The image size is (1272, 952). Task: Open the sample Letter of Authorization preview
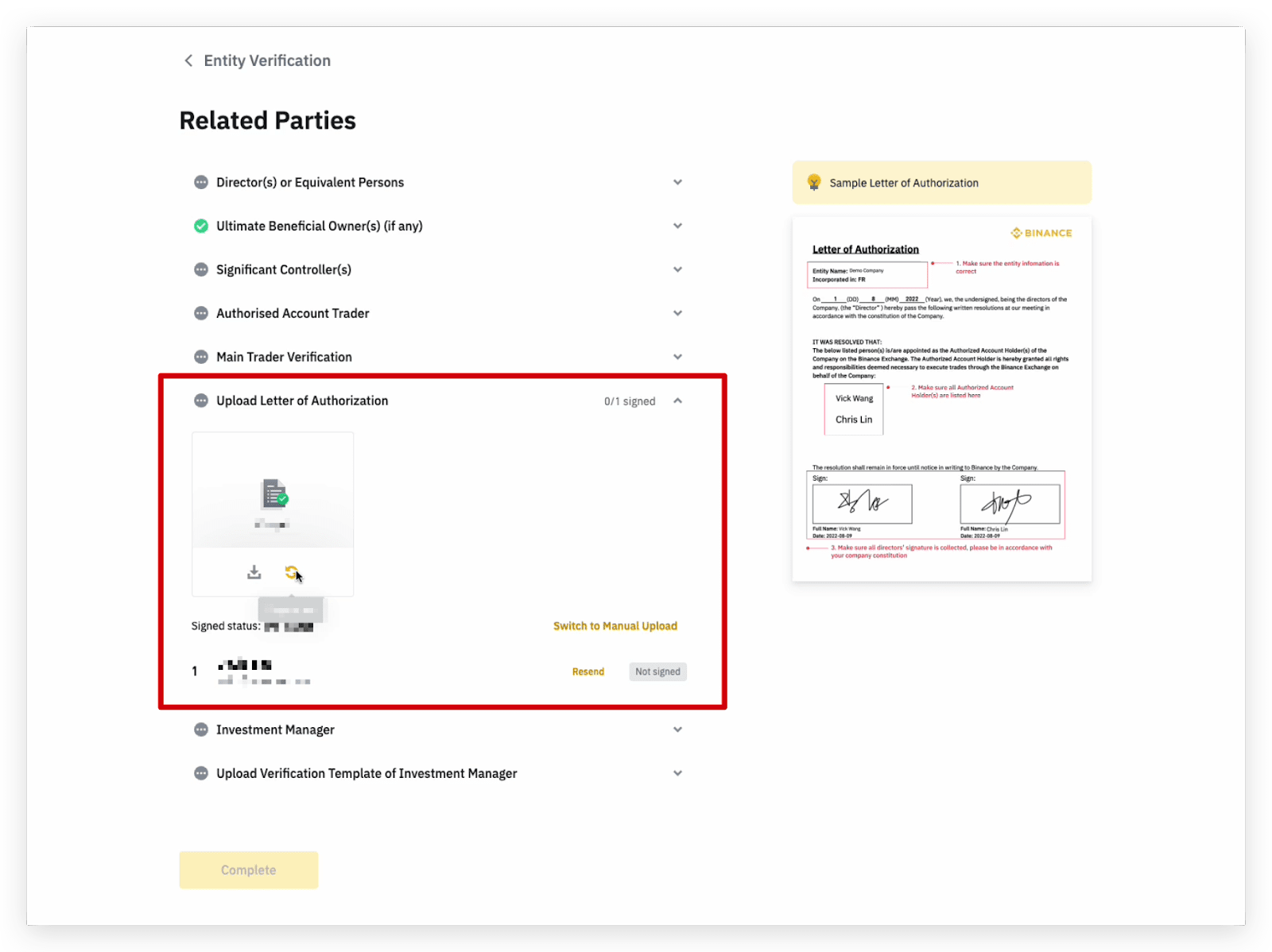[941, 397]
